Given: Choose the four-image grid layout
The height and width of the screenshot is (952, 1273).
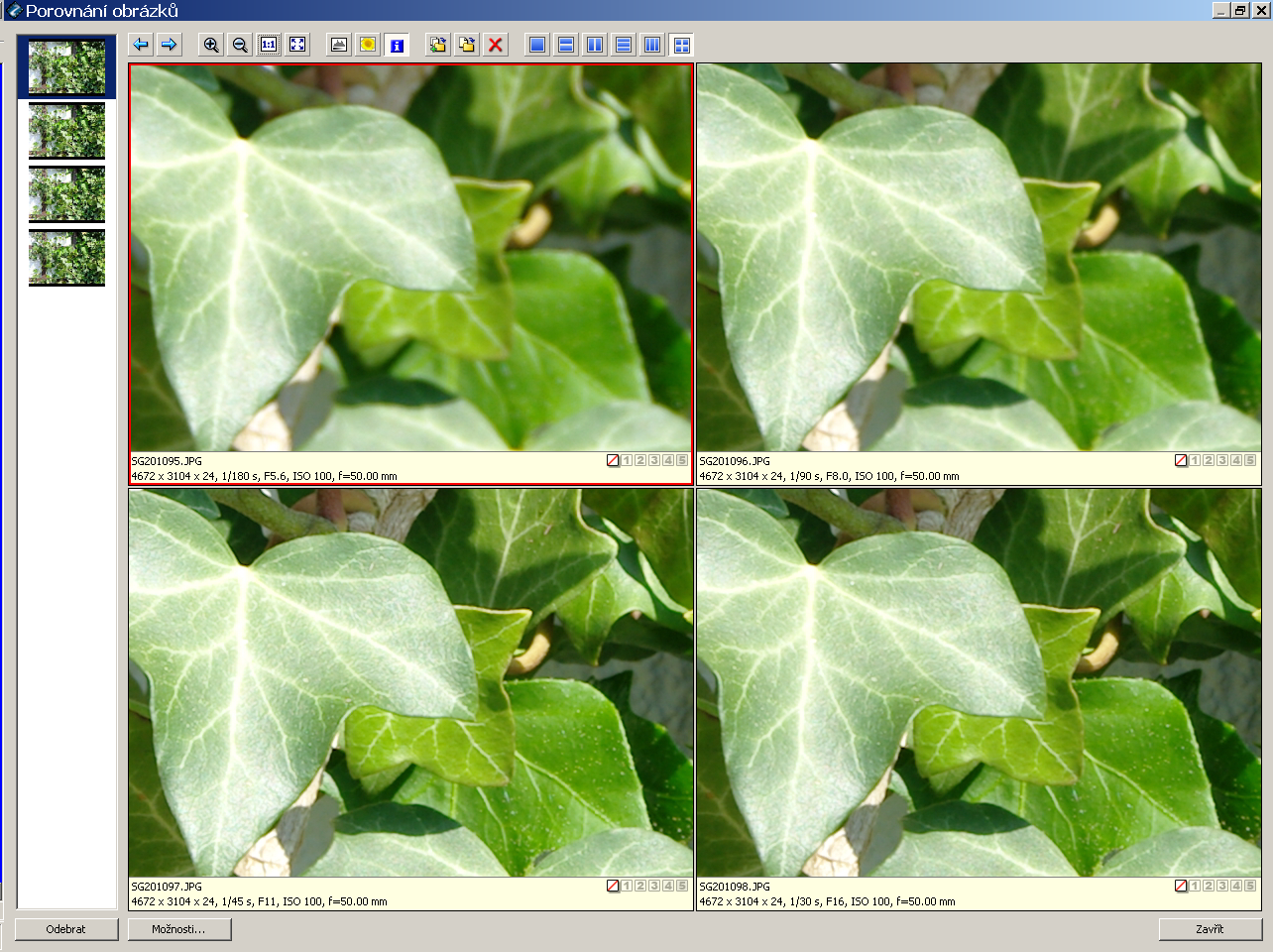Looking at the screenshot, I should [x=681, y=45].
